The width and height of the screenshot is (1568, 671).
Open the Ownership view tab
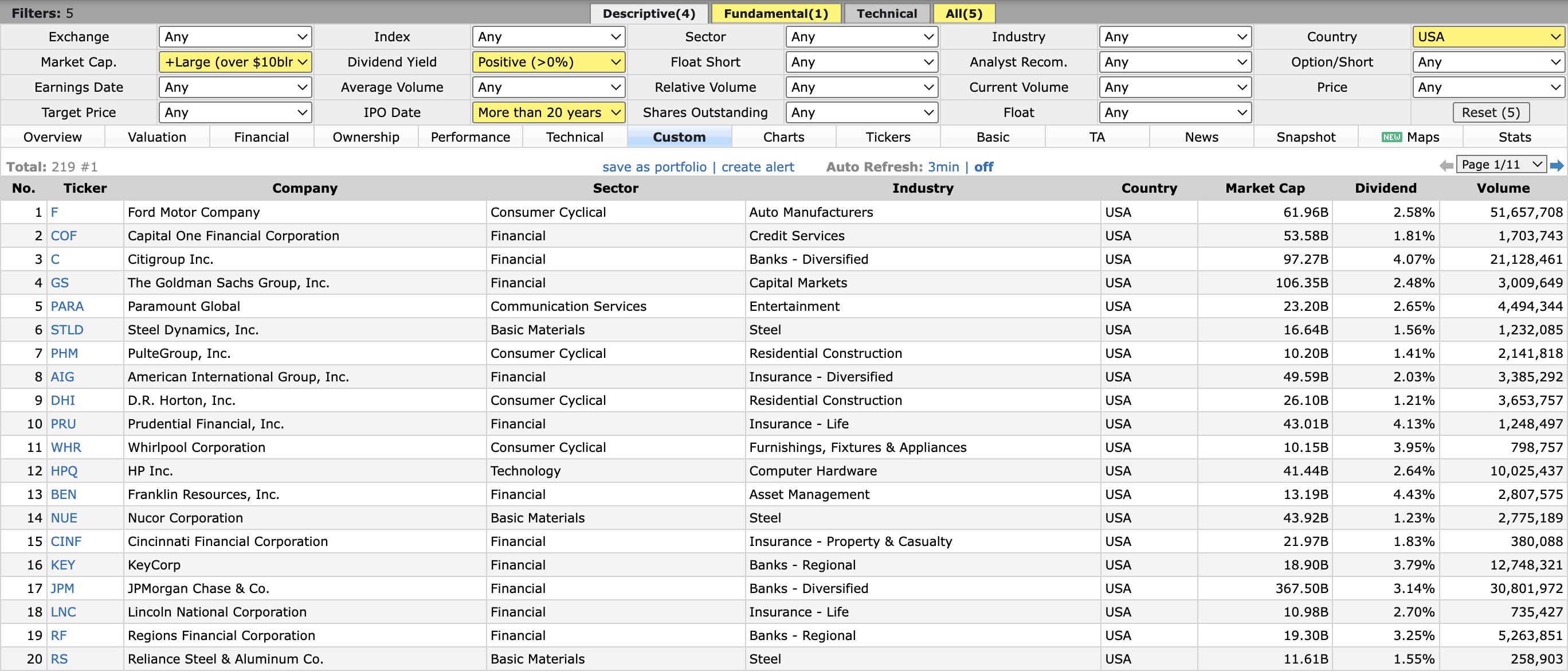(366, 137)
